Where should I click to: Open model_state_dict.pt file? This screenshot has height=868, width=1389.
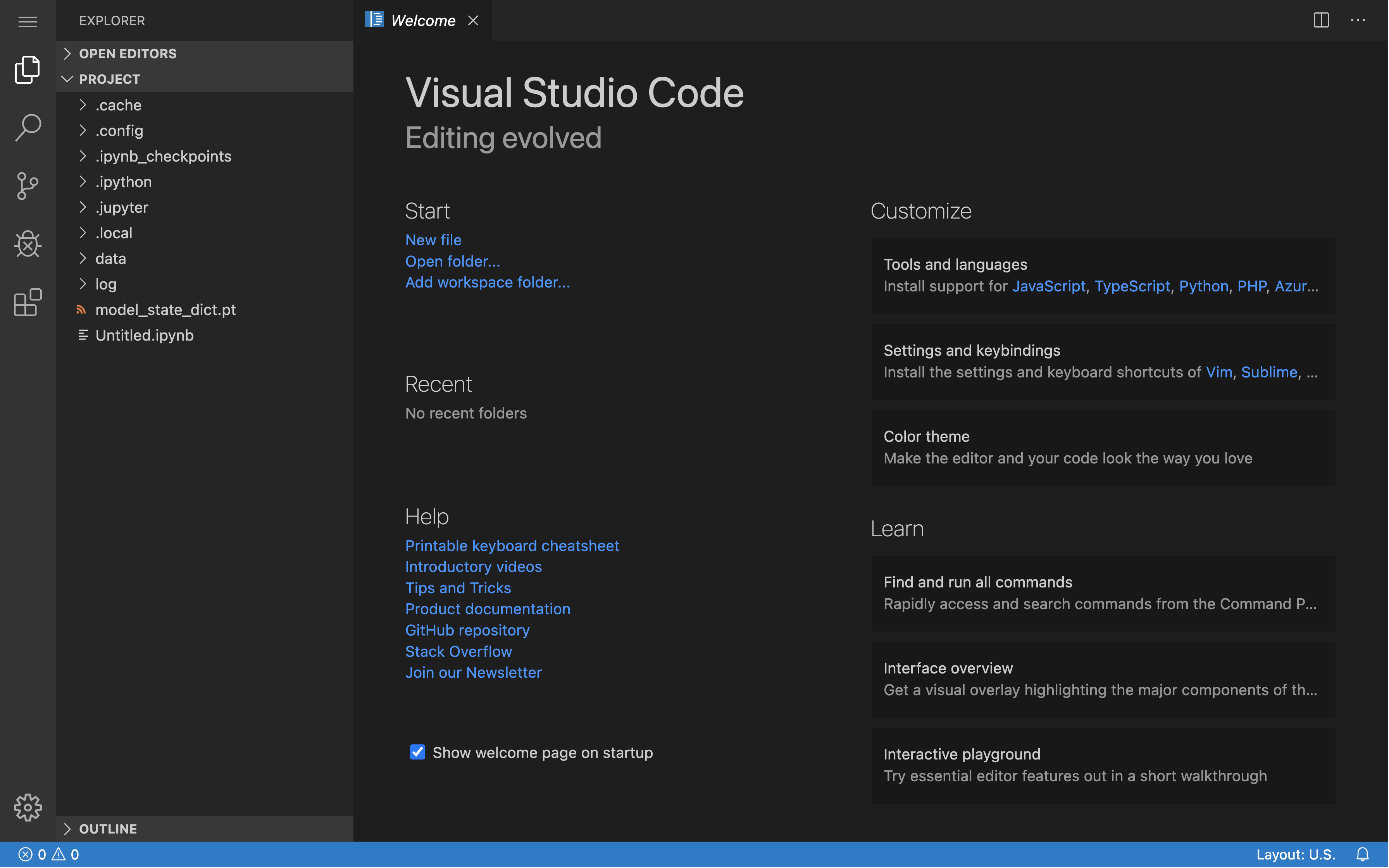coord(204,310)
